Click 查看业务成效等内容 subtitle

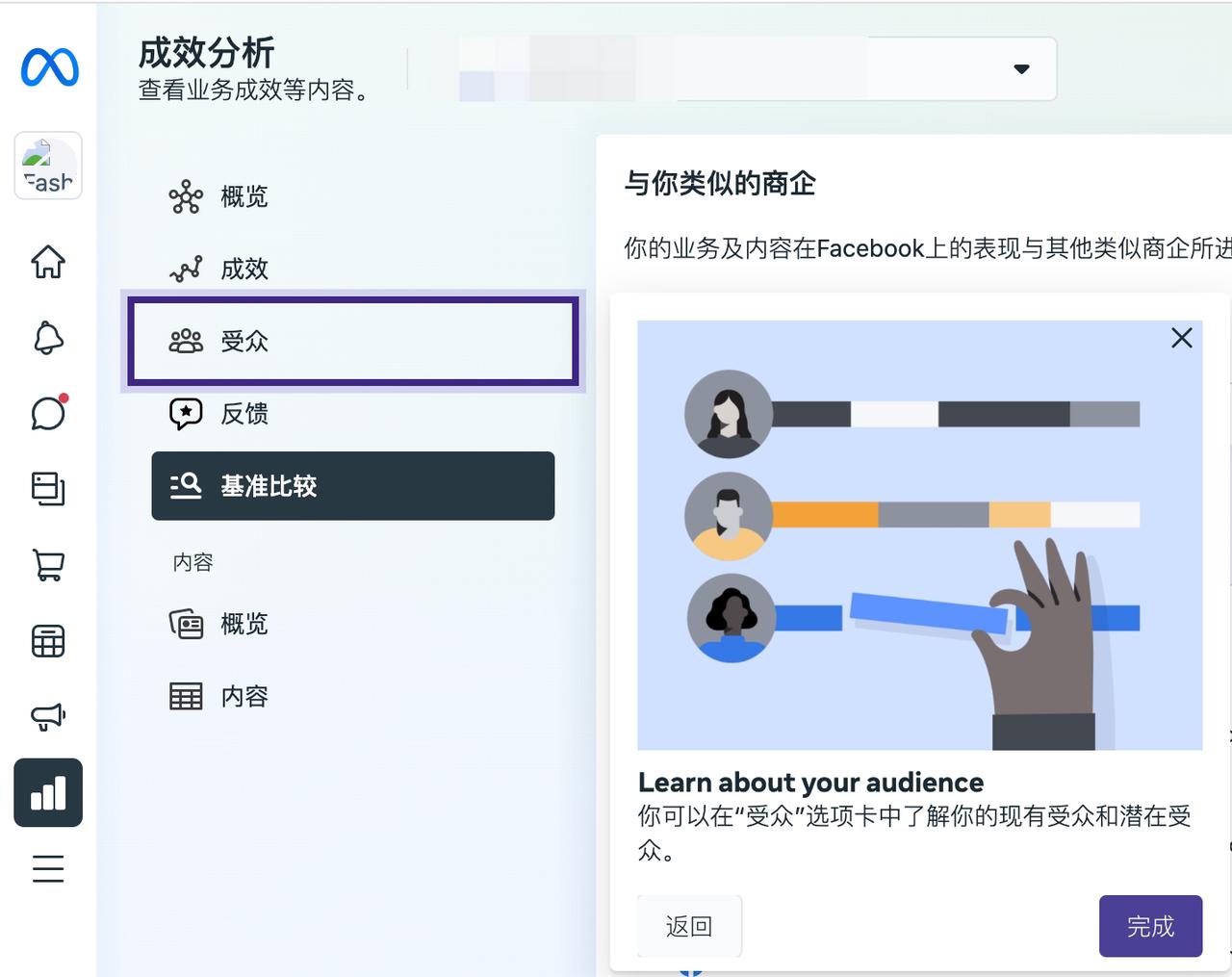[x=253, y=90]
